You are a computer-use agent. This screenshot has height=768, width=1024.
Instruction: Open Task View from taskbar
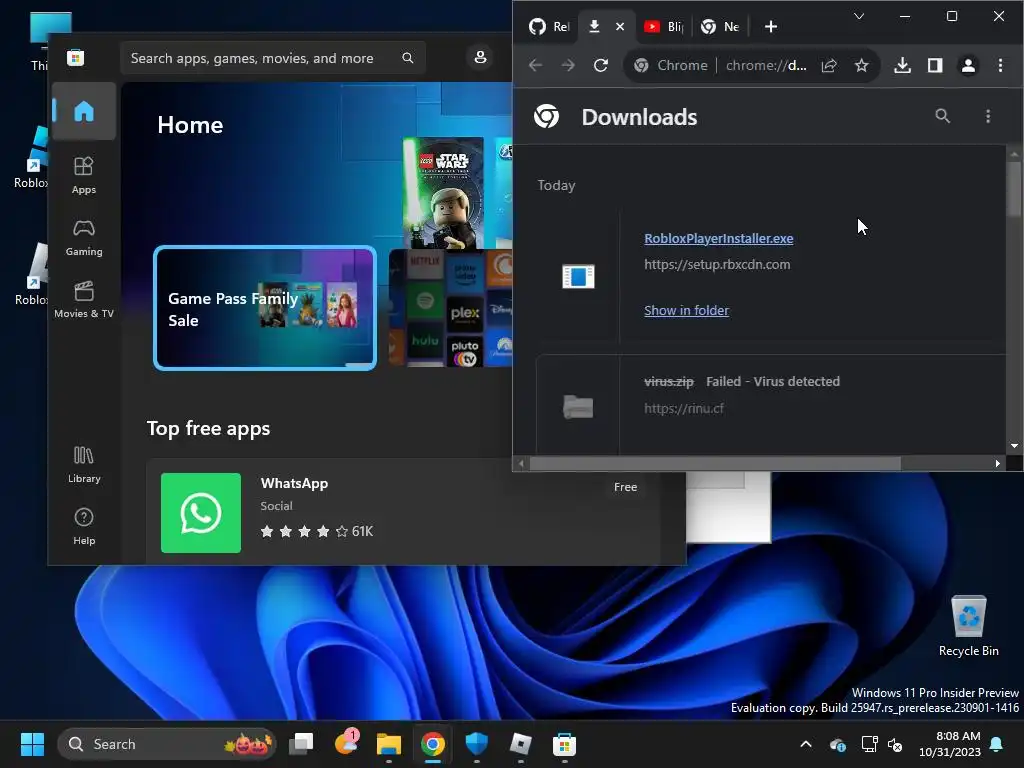point(301,744)
